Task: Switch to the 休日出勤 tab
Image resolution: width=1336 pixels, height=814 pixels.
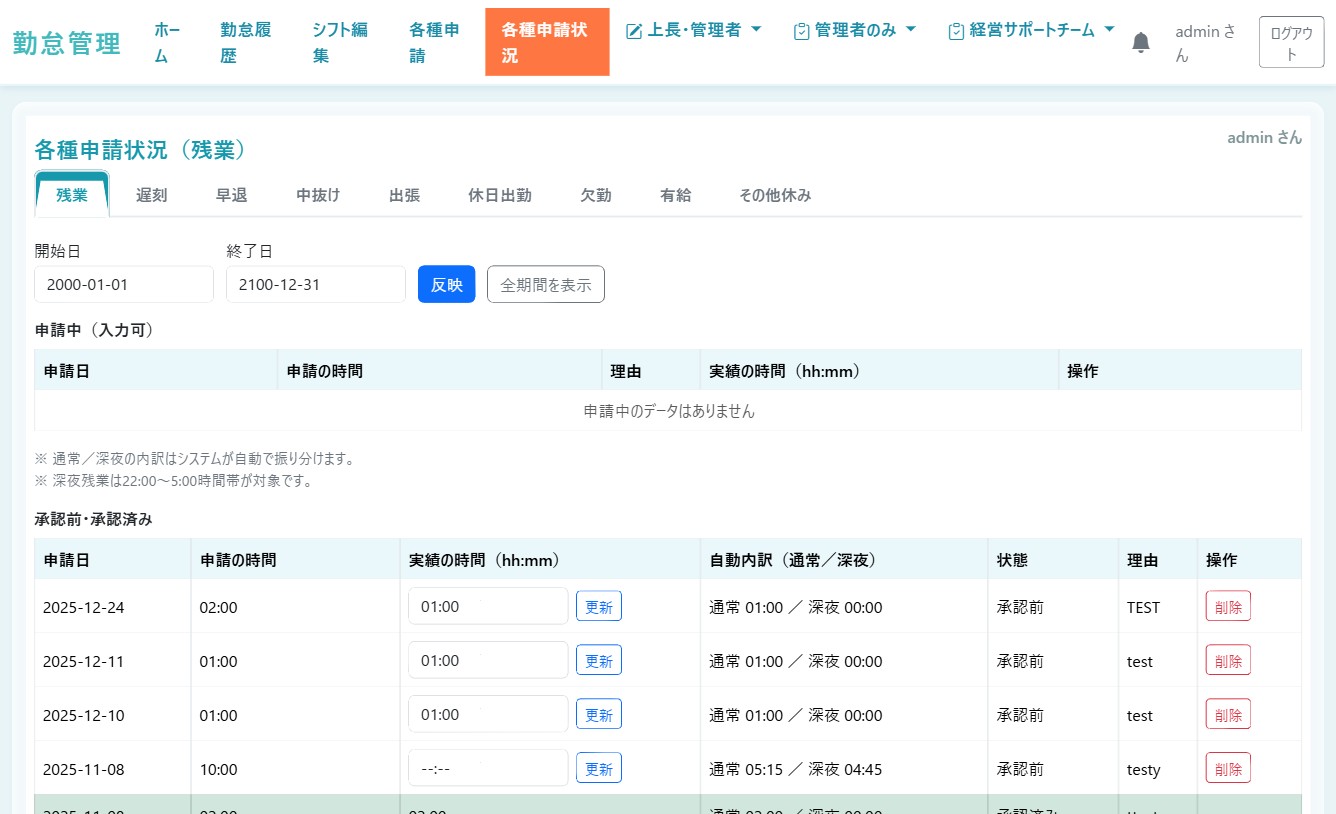Action: pos(500,195)
